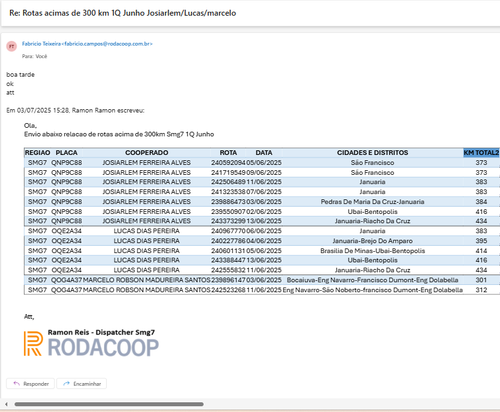Screen dimensions: 500x412
Task: Select the REGIAO column header
Action: point(37,153)
